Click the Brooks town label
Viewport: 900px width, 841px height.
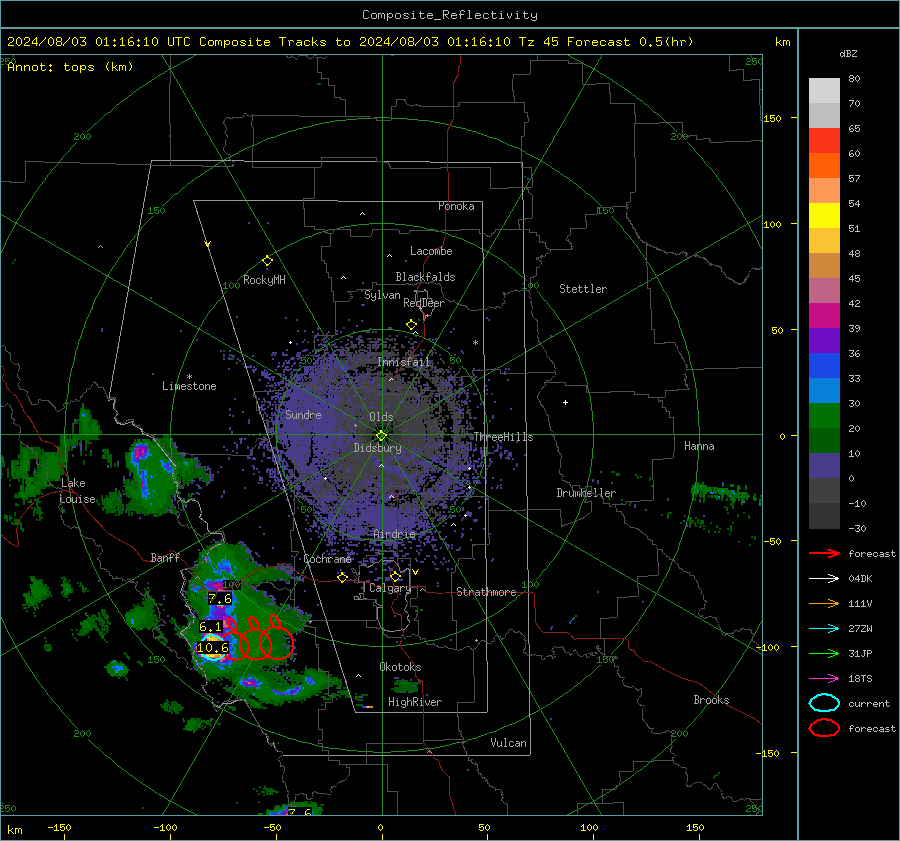[x=711, y=700]
